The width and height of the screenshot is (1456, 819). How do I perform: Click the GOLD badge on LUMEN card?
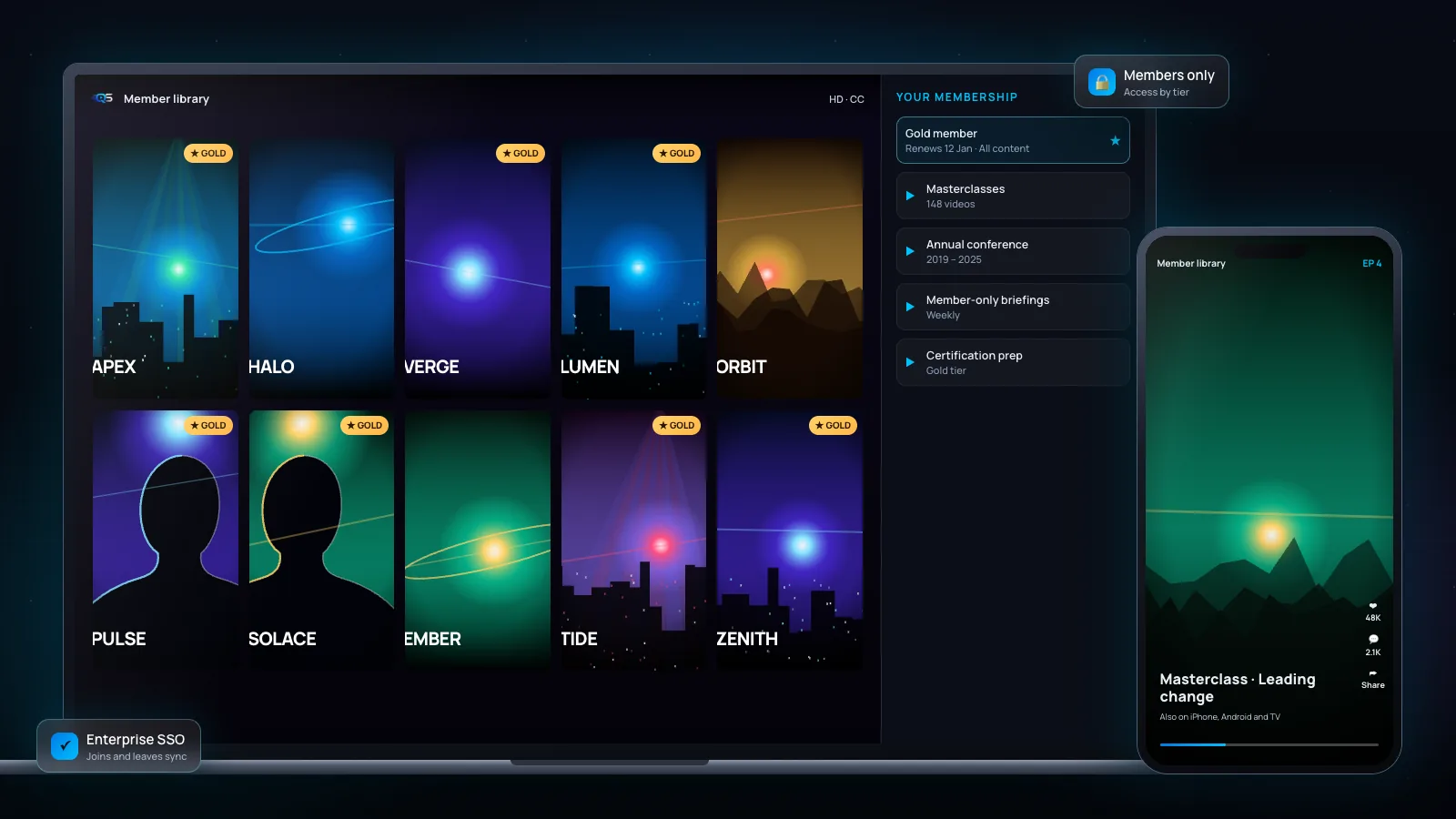point(677,153)
